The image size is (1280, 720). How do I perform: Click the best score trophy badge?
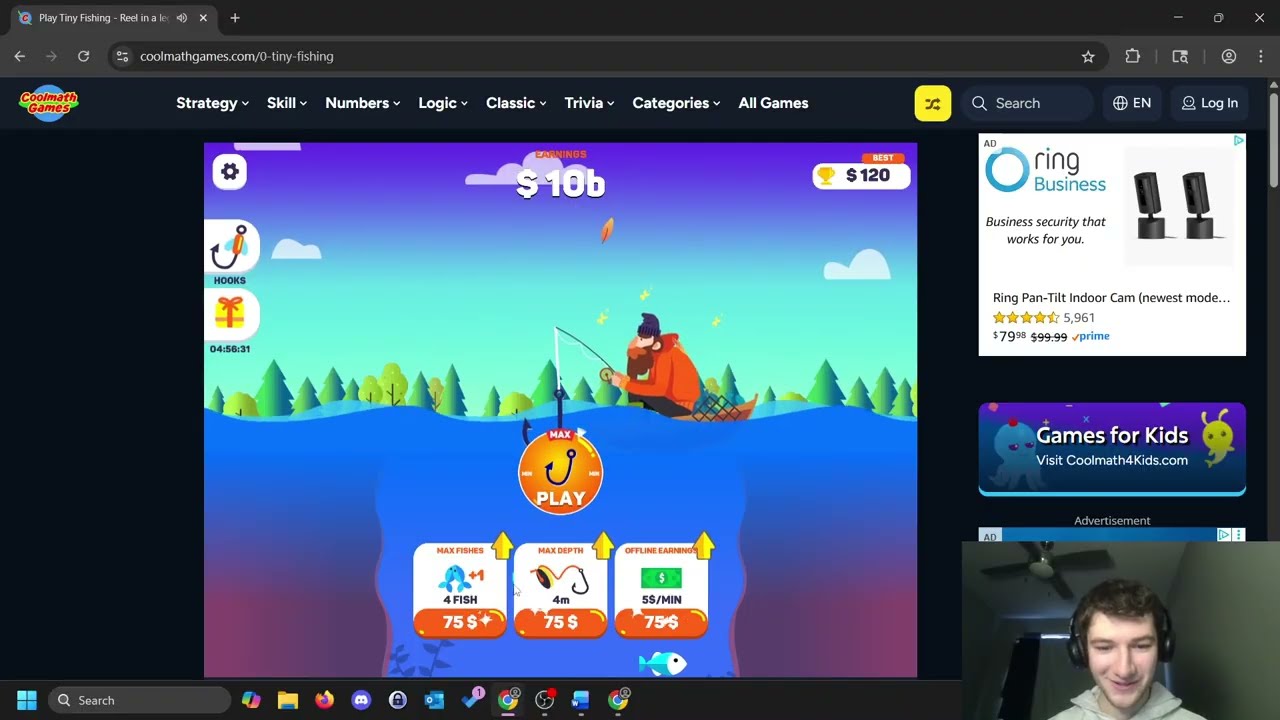[860, 175]
